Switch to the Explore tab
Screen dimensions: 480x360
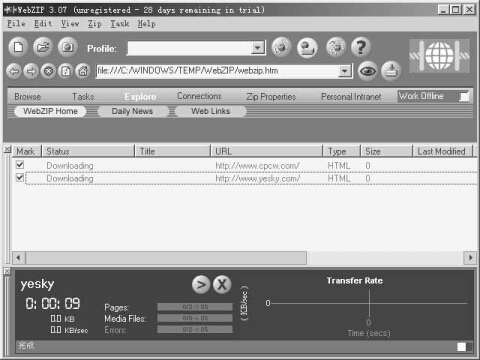140,97
